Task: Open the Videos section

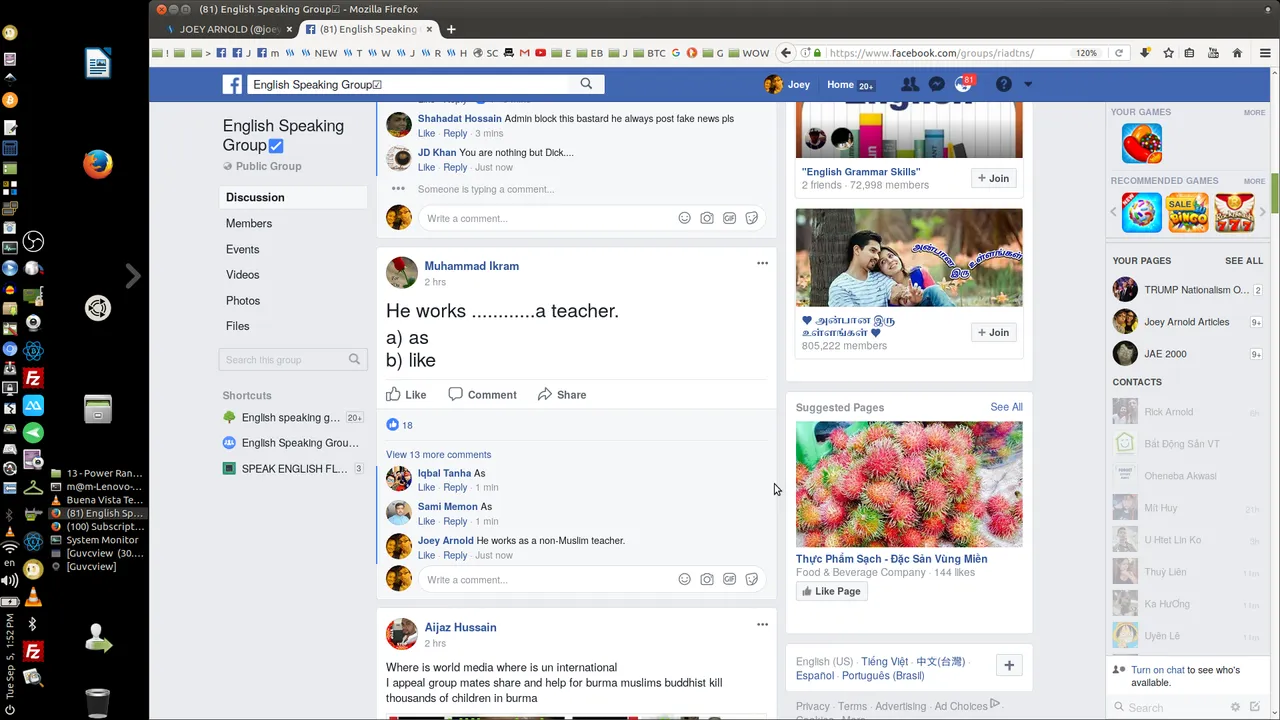Action: pos(242,275)
